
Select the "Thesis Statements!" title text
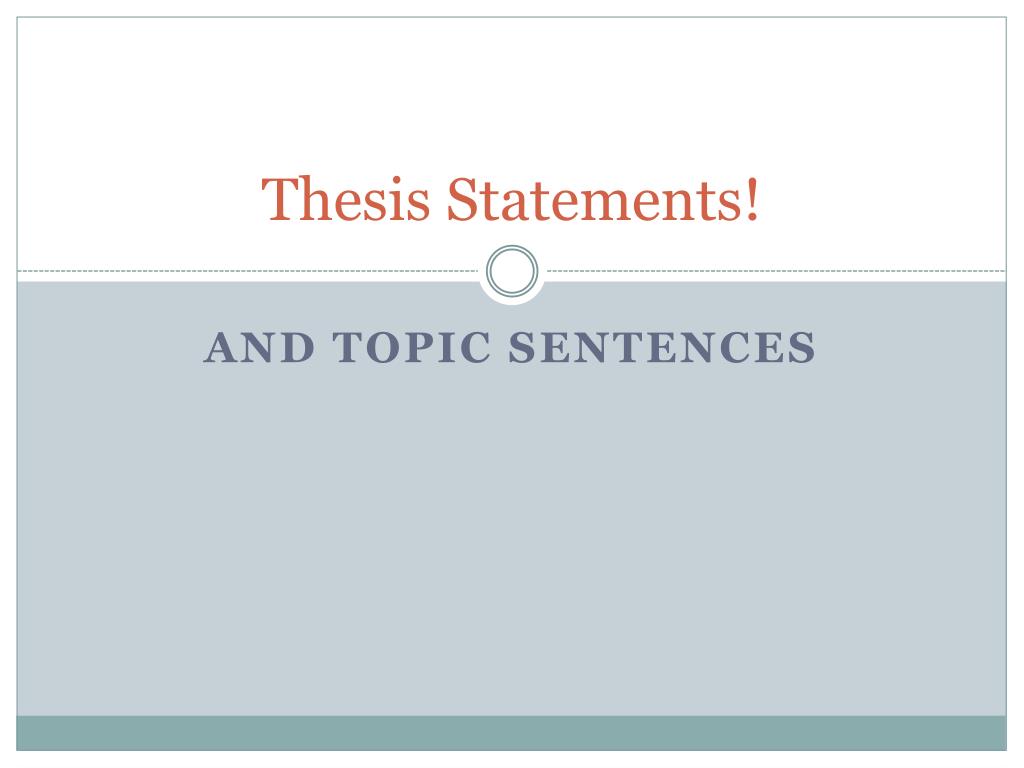point(511,199)
